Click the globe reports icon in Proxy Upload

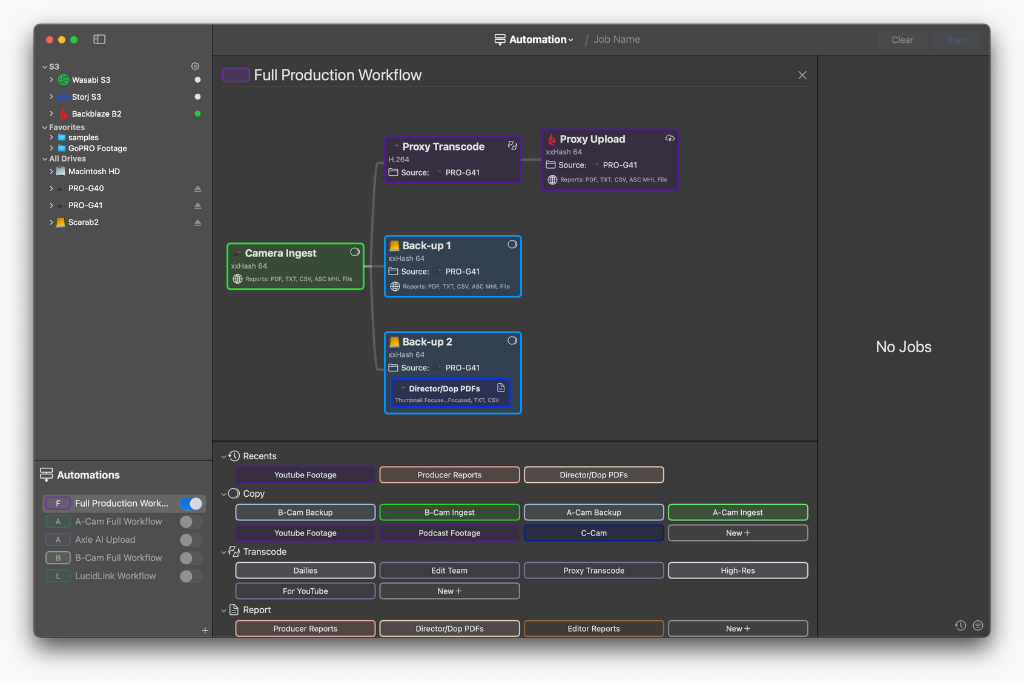coord(552,180)
